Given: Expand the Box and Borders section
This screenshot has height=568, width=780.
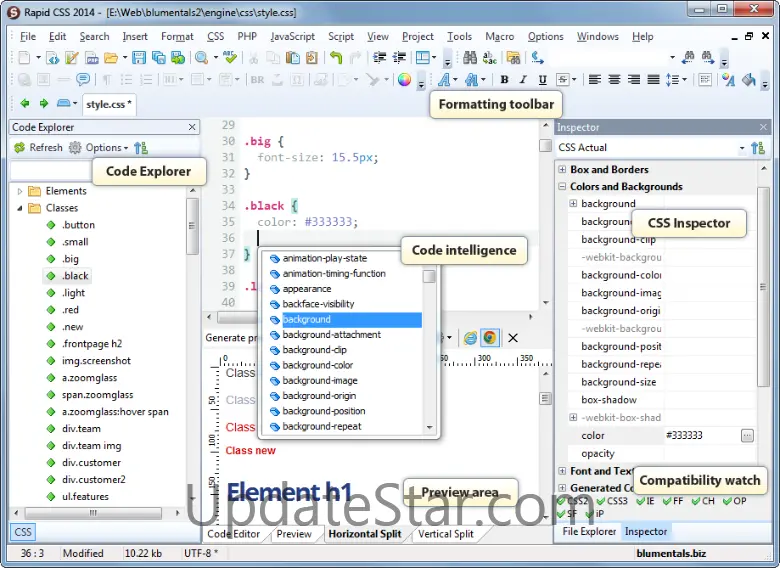Looking at the screenshot, I should pos(562,170).
